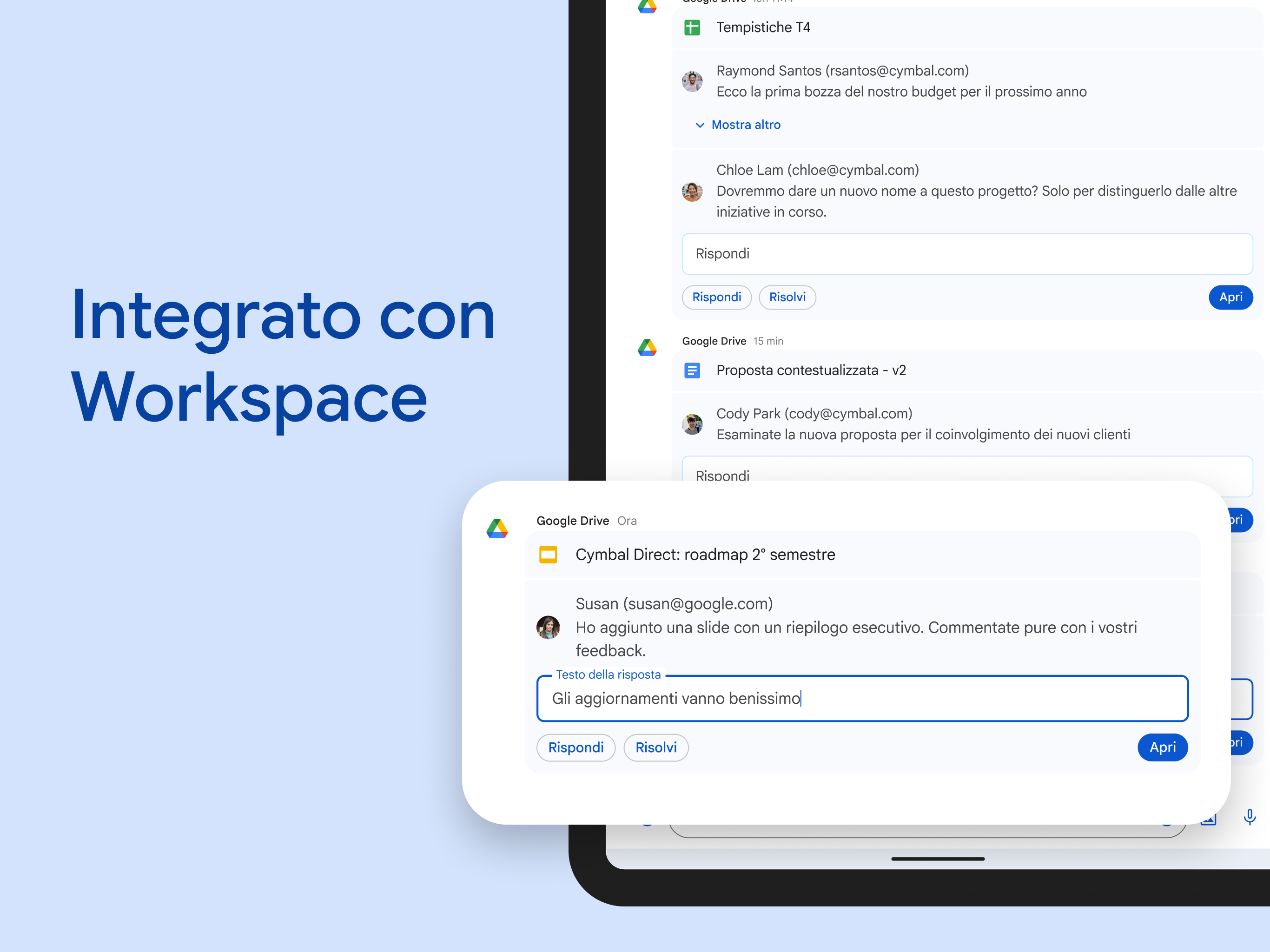Open the Docs file icon for Proposta contestualizzata
This screenshot has height=952, width=1270.
(692, 370)
